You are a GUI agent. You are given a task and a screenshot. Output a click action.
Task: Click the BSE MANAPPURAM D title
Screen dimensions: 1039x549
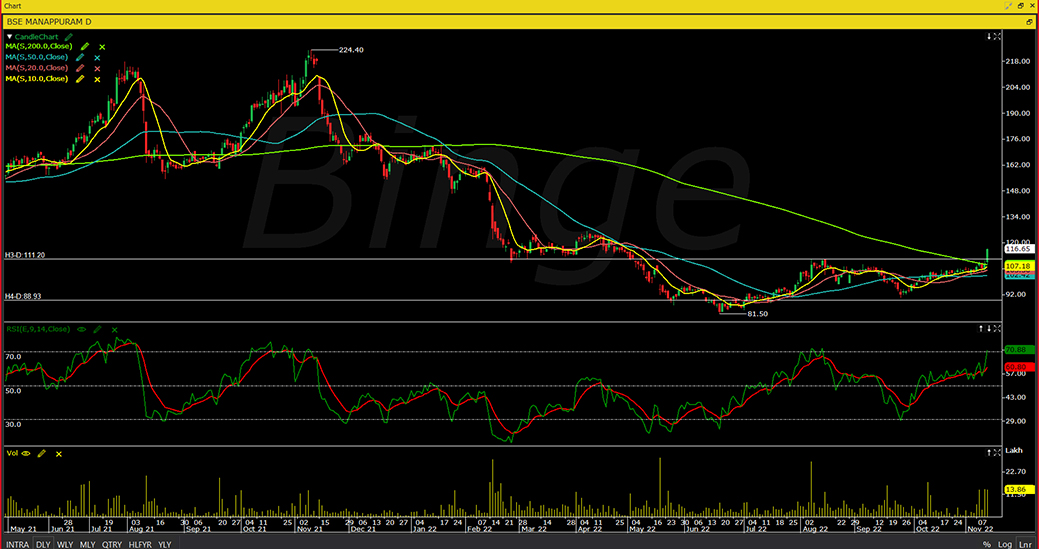click(49, 22)
